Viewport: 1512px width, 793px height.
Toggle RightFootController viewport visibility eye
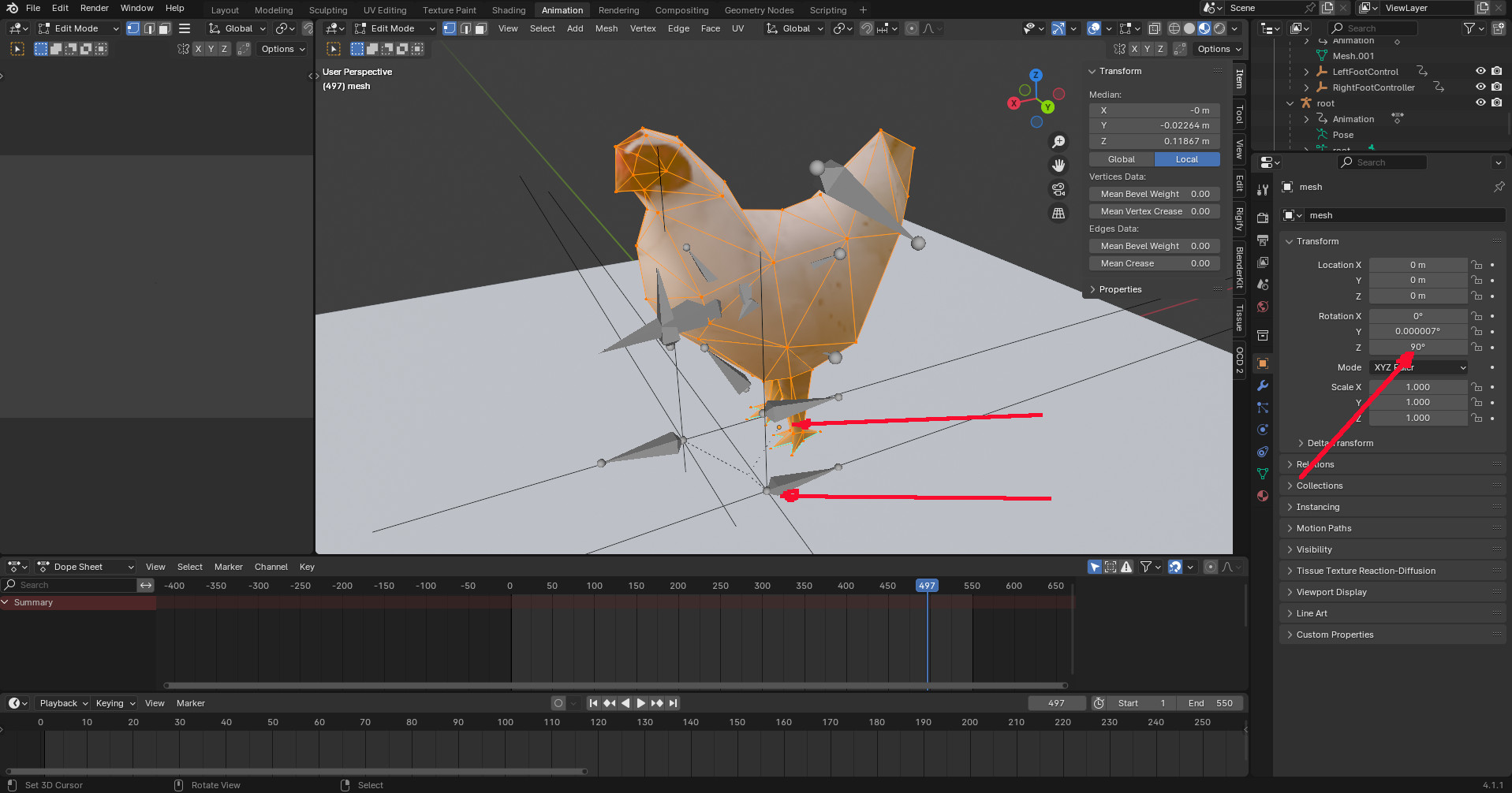[x=1480, y=87]
